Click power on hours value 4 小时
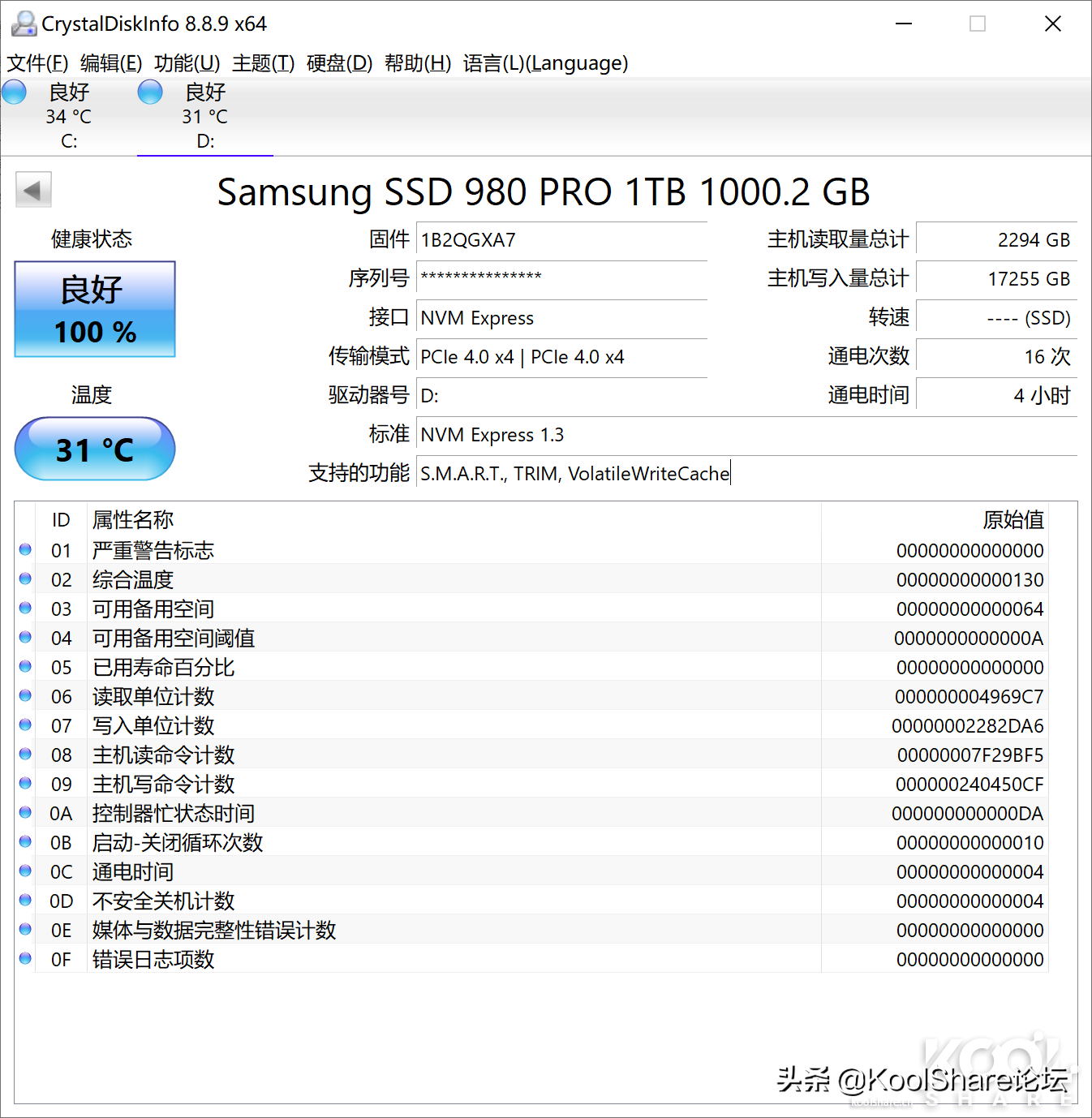1092x1118 pixels. [996, 396]
